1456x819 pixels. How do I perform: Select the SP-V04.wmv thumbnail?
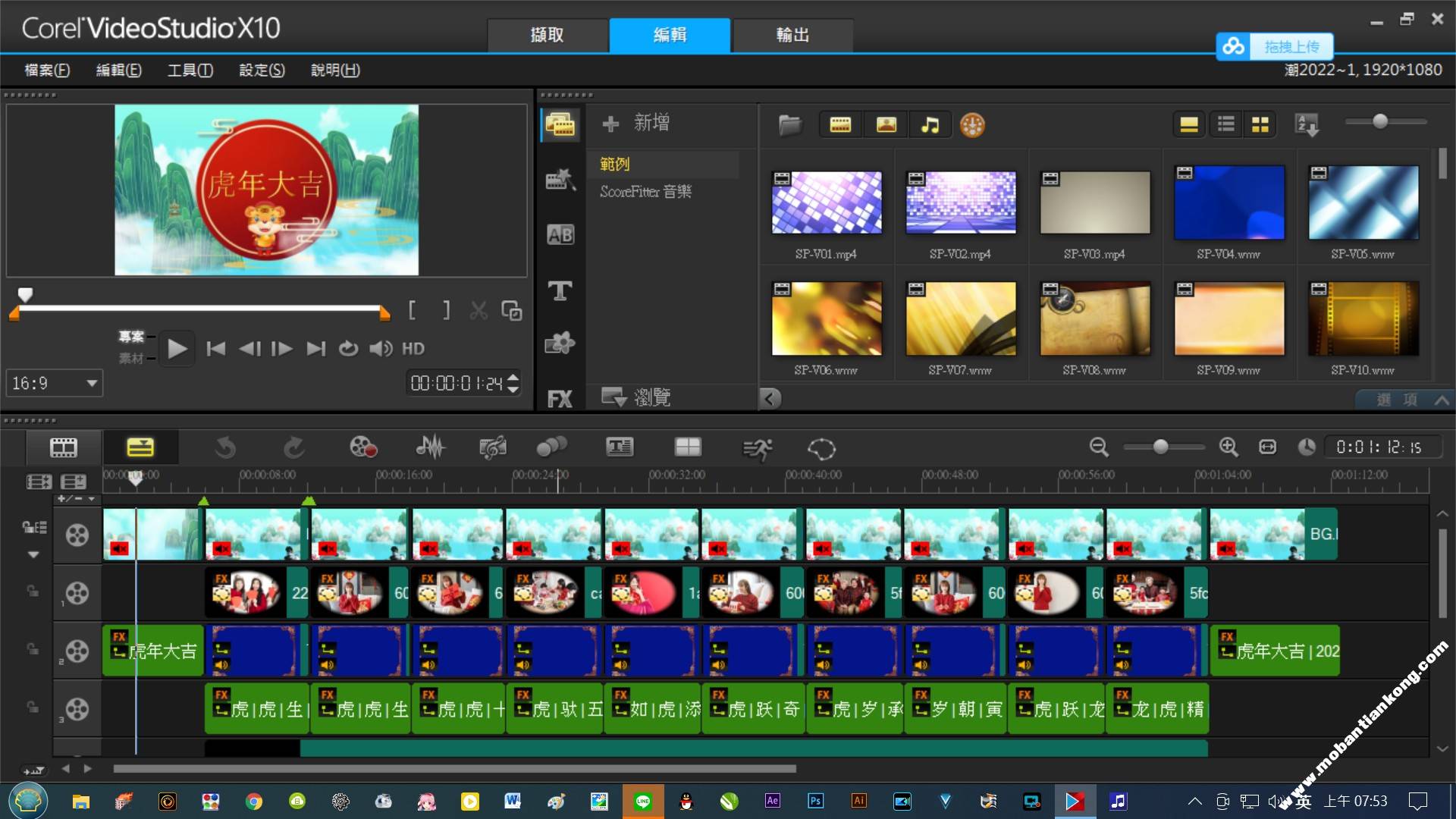1228,202
